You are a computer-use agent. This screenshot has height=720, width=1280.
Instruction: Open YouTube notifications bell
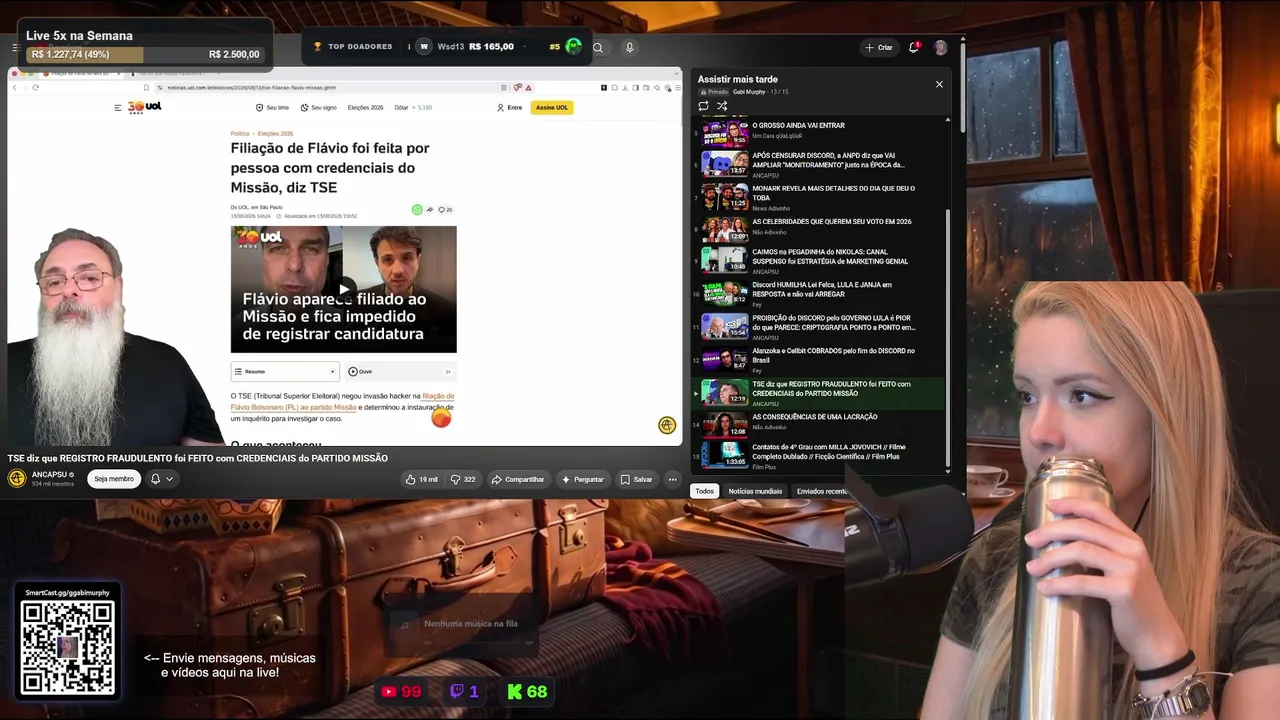click(914, 47)
